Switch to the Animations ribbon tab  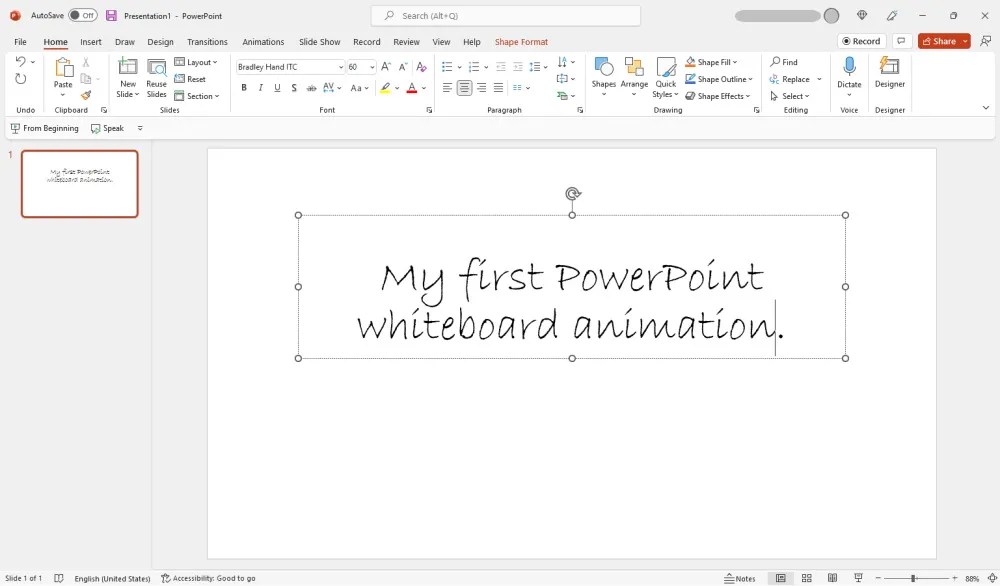(263, 41)
